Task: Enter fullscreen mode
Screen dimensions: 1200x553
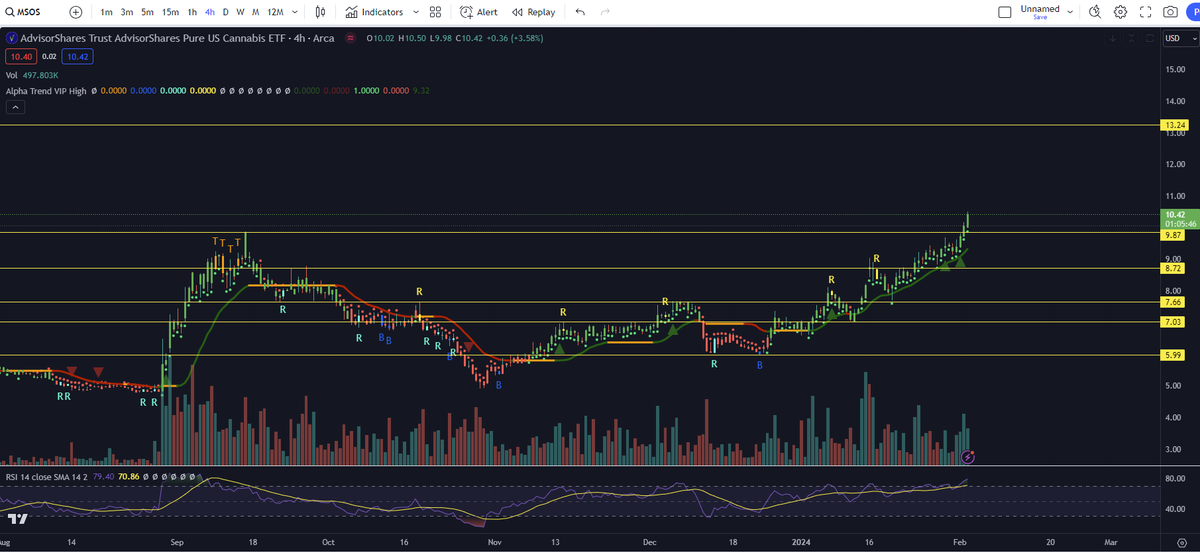Action: pos(1146,12)
